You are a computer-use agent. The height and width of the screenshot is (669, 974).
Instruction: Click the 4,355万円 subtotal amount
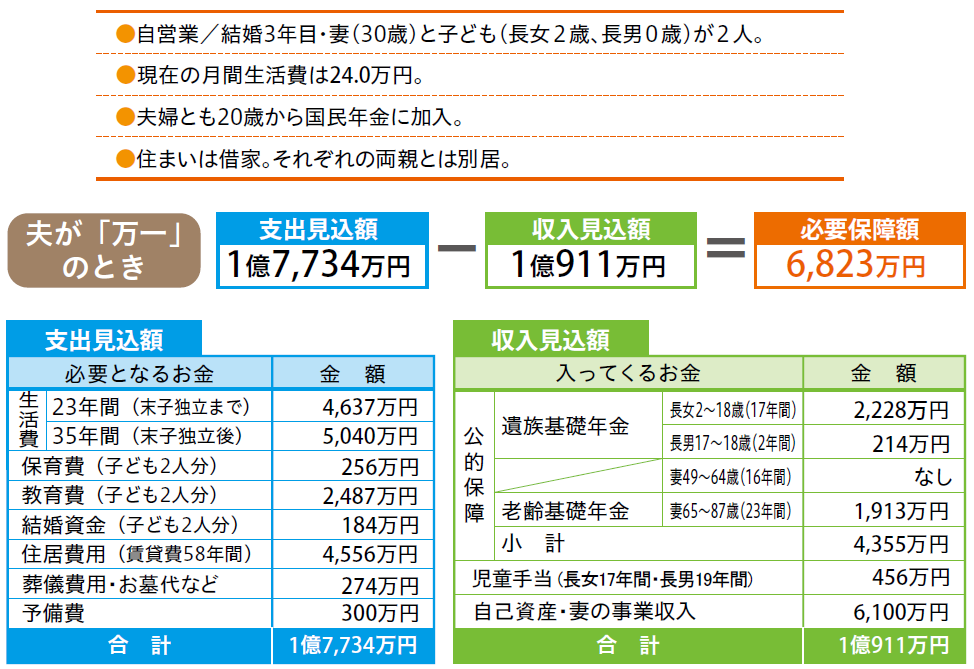[x=884, y=544]
